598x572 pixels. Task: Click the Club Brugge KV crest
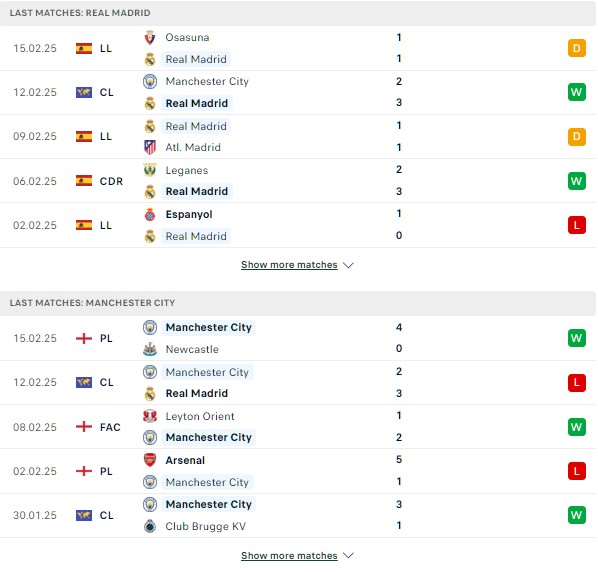coord(150,526)
